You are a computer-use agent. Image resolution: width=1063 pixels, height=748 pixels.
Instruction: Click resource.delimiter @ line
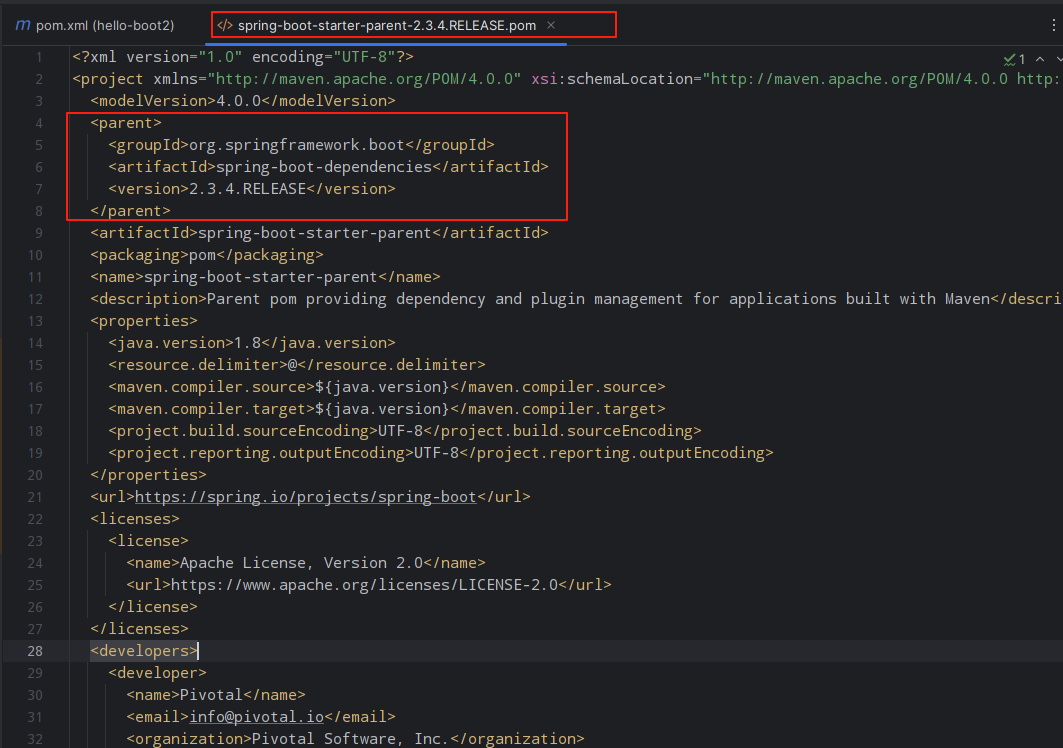(297, 365)
